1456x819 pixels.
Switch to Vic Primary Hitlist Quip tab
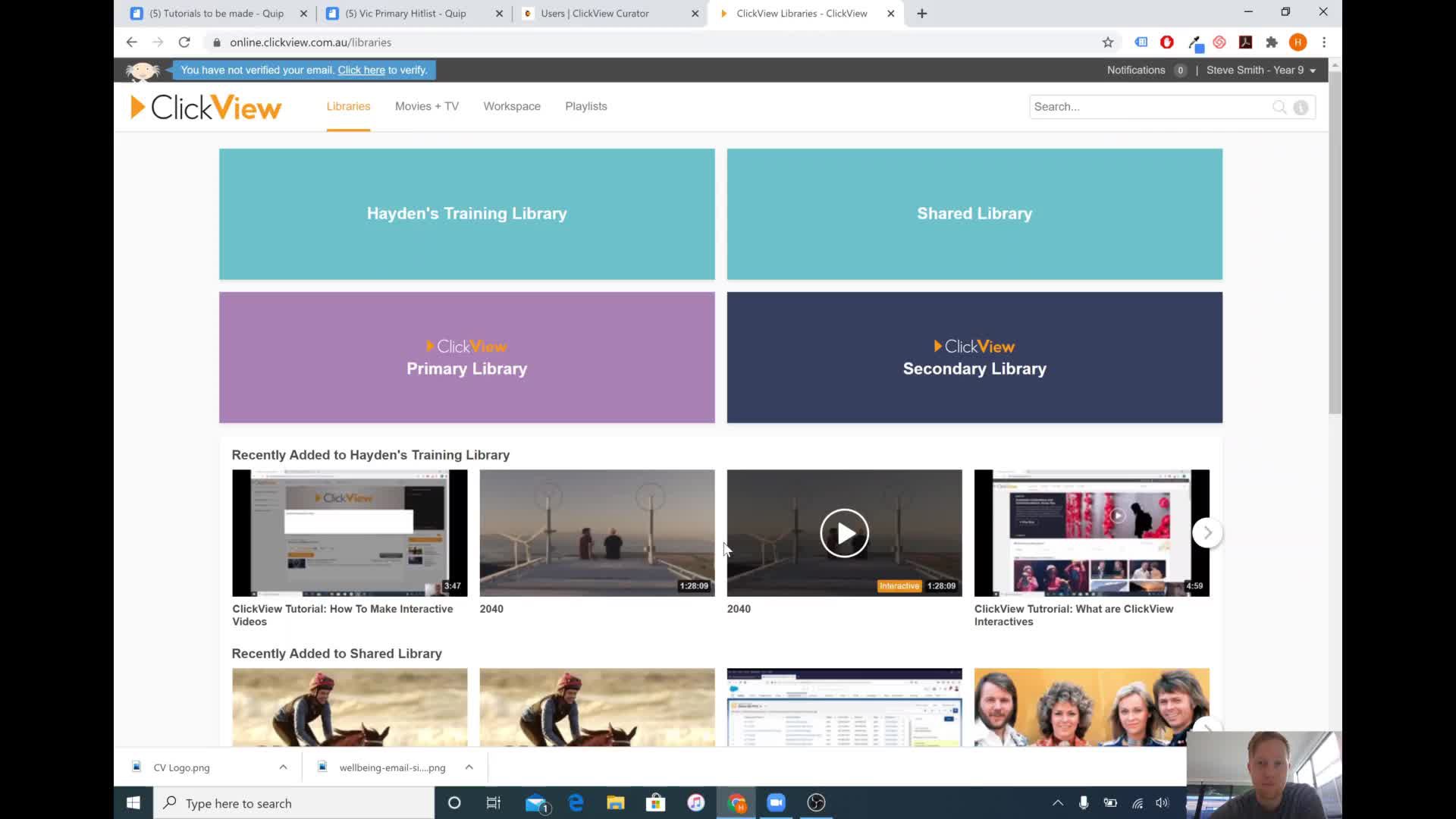click(x=406, y=14)
